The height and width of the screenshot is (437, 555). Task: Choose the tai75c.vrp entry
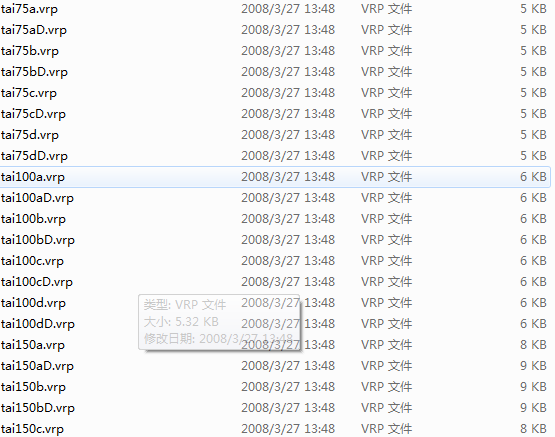(x=29, y=93)
